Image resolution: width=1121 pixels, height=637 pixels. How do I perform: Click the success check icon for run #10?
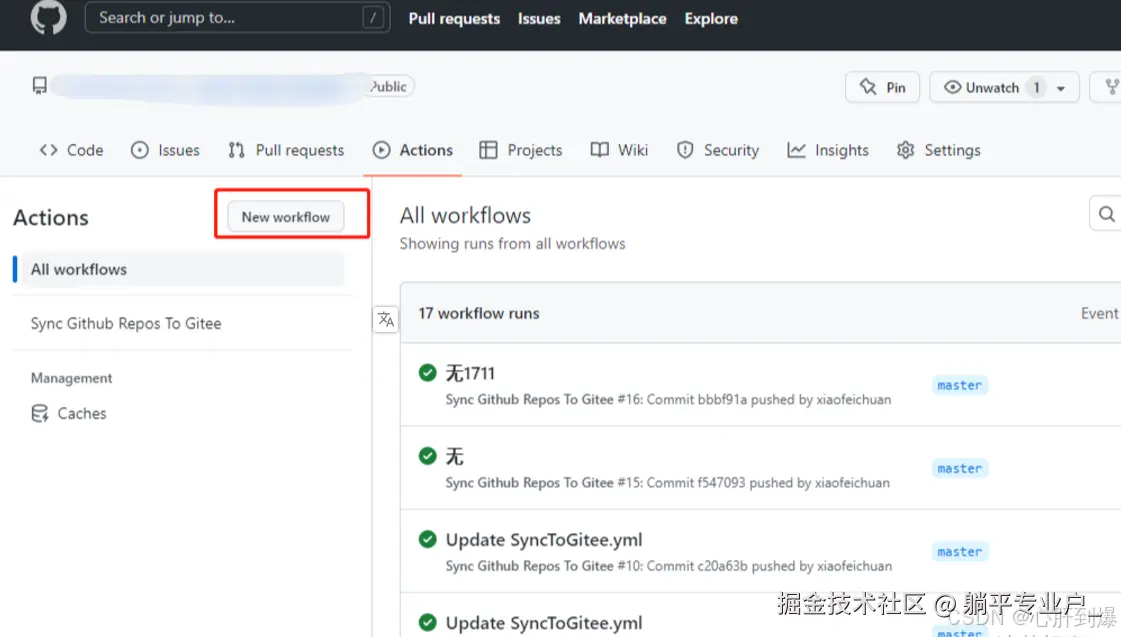[x=428, y=539]
